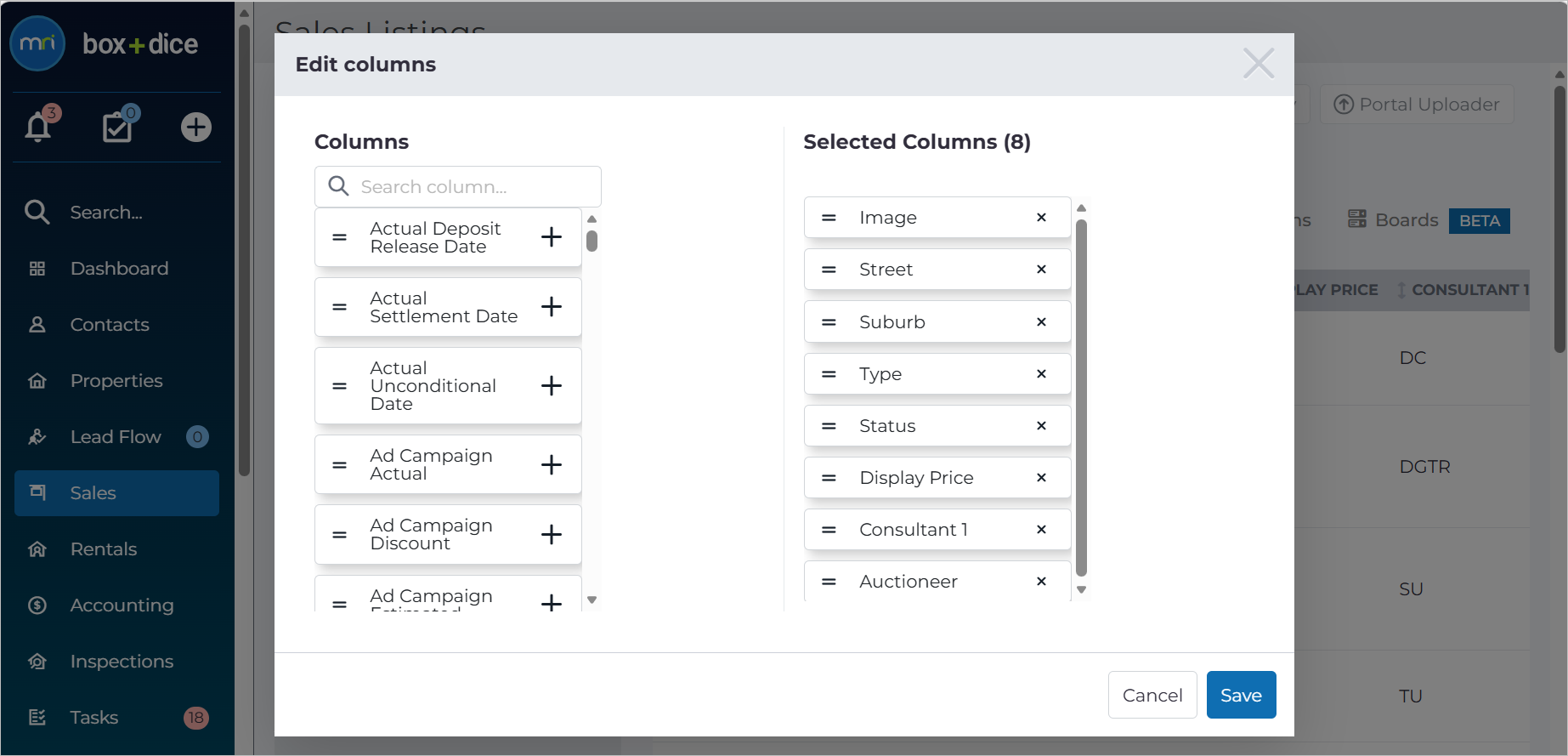The image size is (1568, 756).
Task: Open Properties from the sidebar
Action: pos(117,381)
